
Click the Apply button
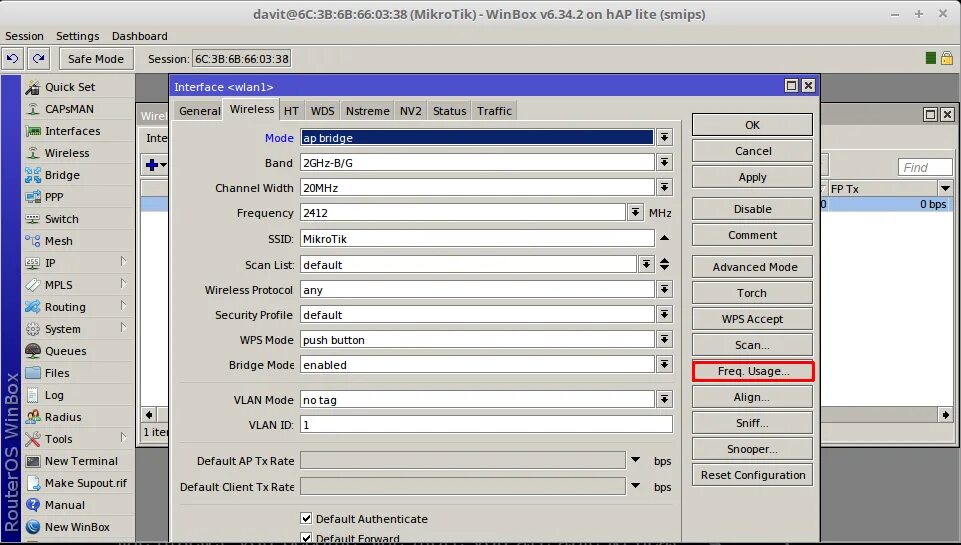[753, 177]
